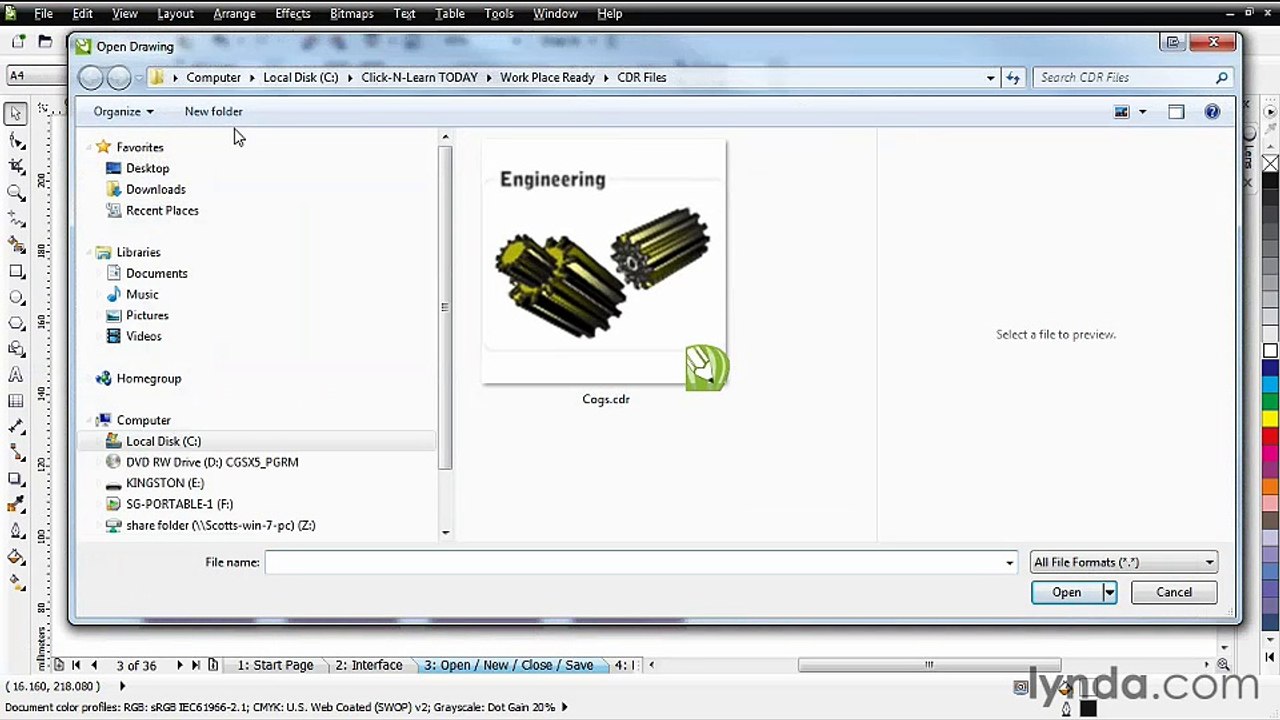Select the Pick tool in toolbox
Screen dimensions: 1280x720
pyautogui.click(x=16, y=114)
